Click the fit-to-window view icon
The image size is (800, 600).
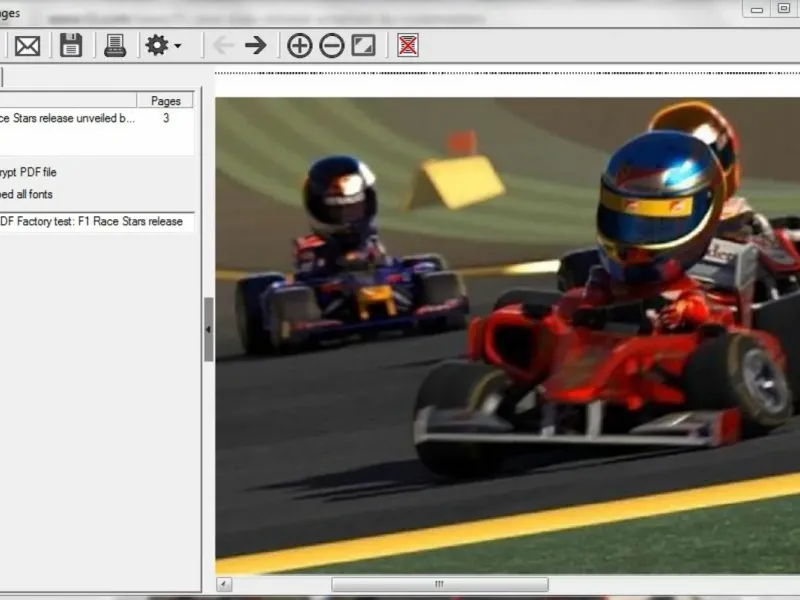[363, 45]
